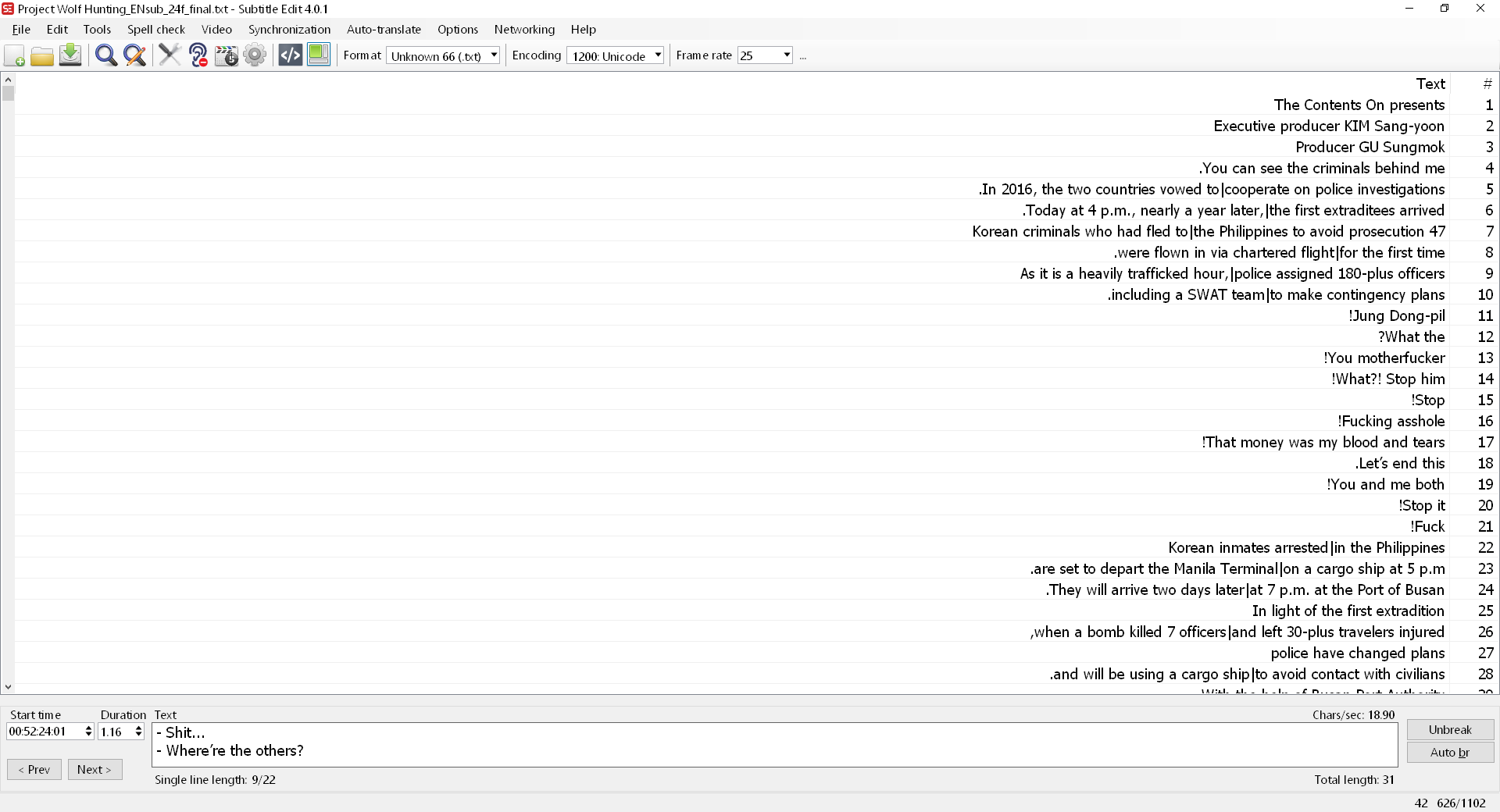Open the Replace dialog
Screen dimensions: 1500x812
click(135, 55)
